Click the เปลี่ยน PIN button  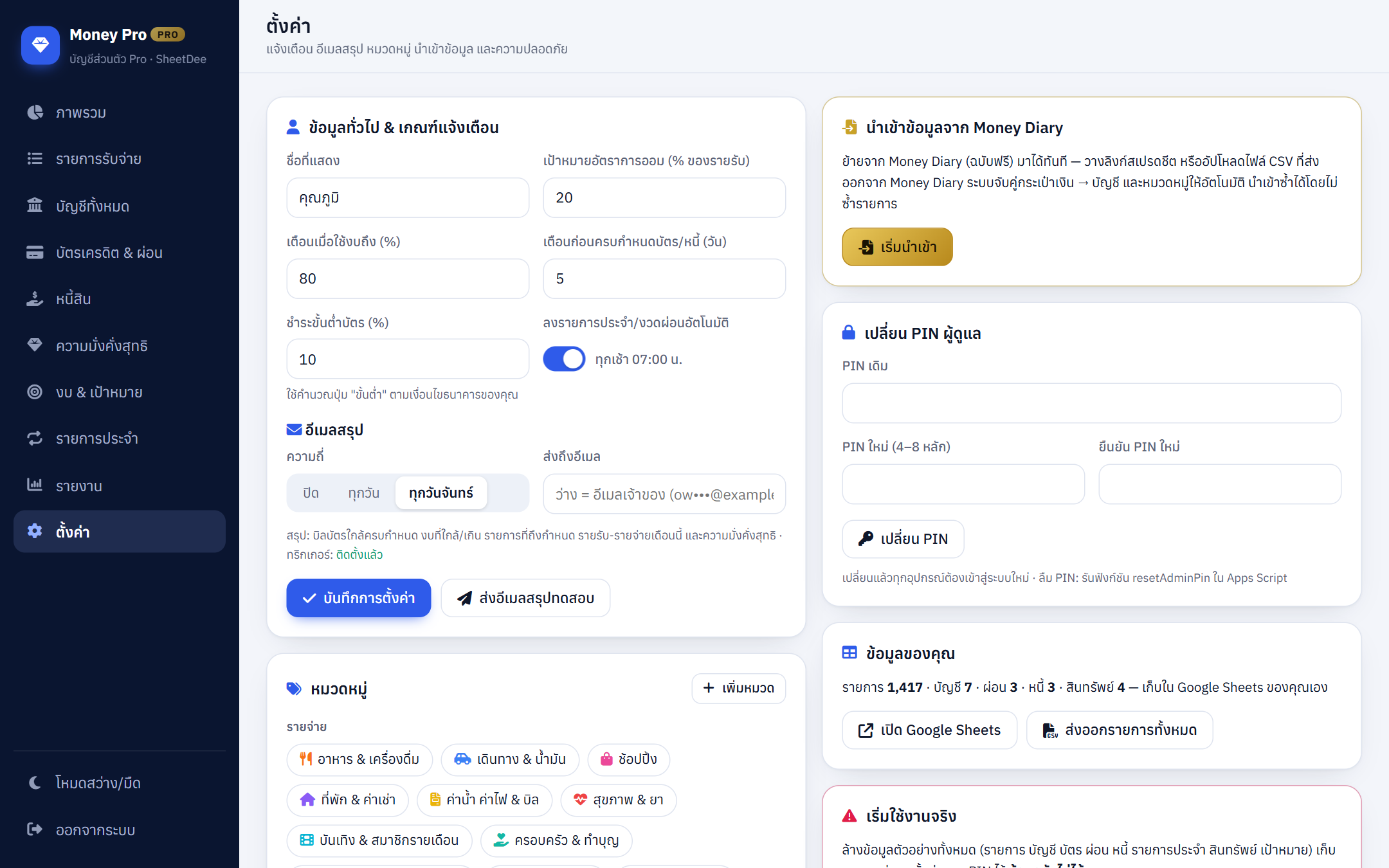point(903,539)
